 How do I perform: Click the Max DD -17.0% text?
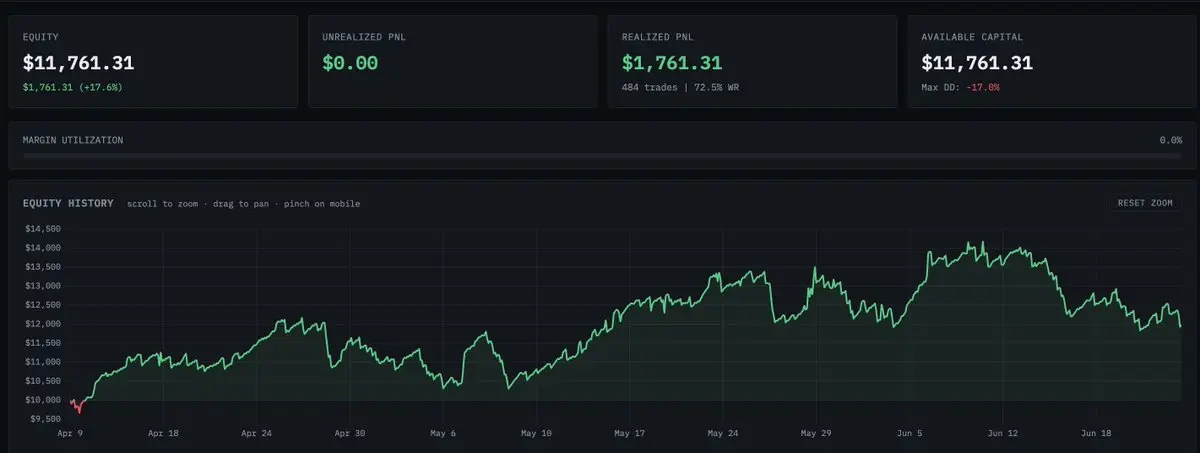point(960,88)
